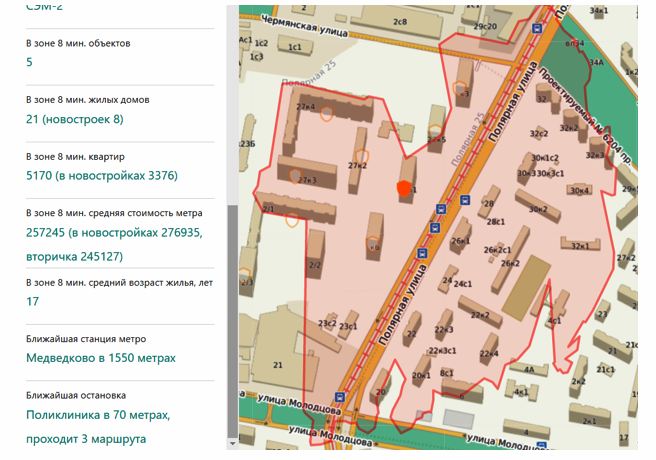Viewport: 656px width, 460px height.
Task: Select the orange shield marker near building 27к4
Action: pyautogui.click(x=326, y=114)
